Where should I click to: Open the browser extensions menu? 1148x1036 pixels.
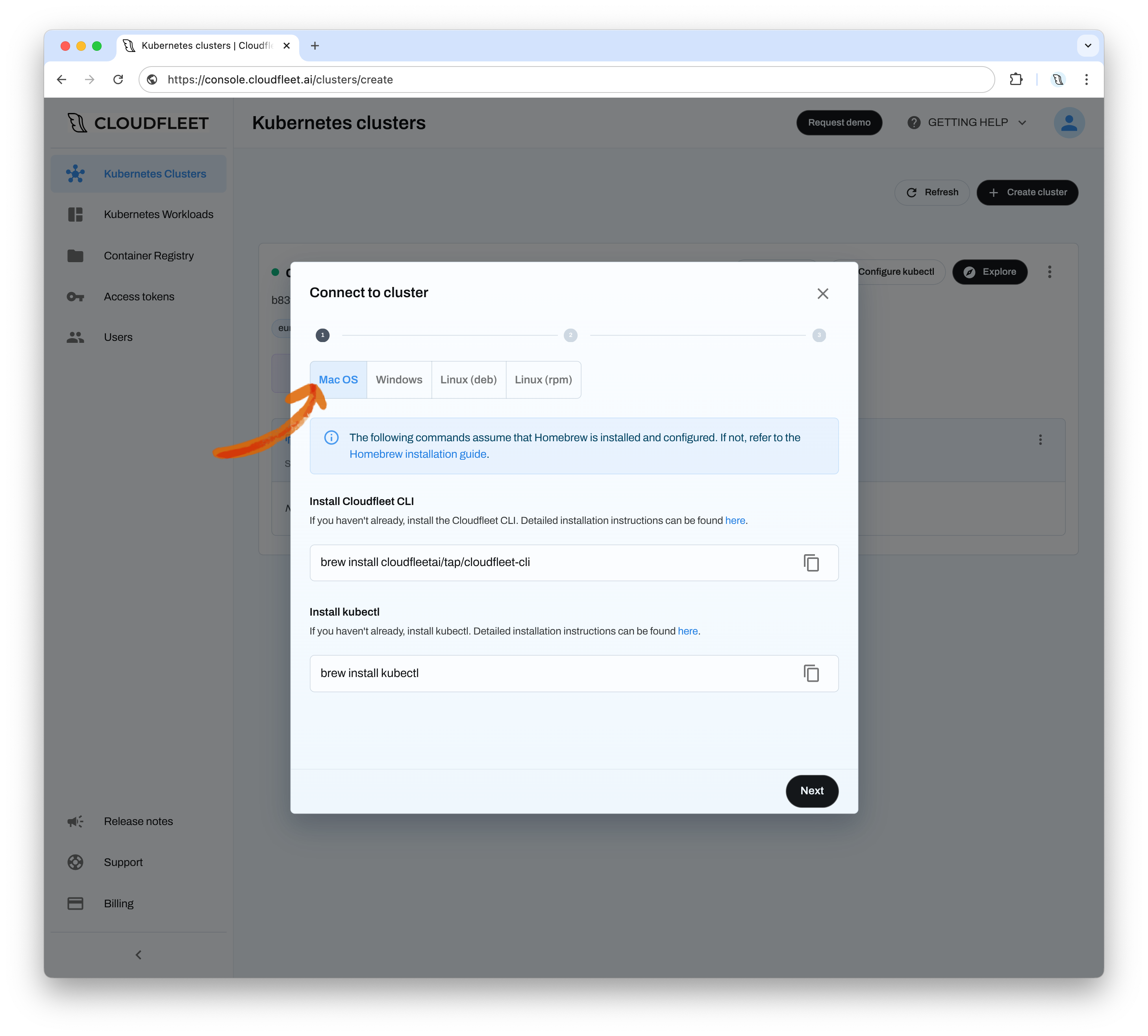(x=1016, y=80)
